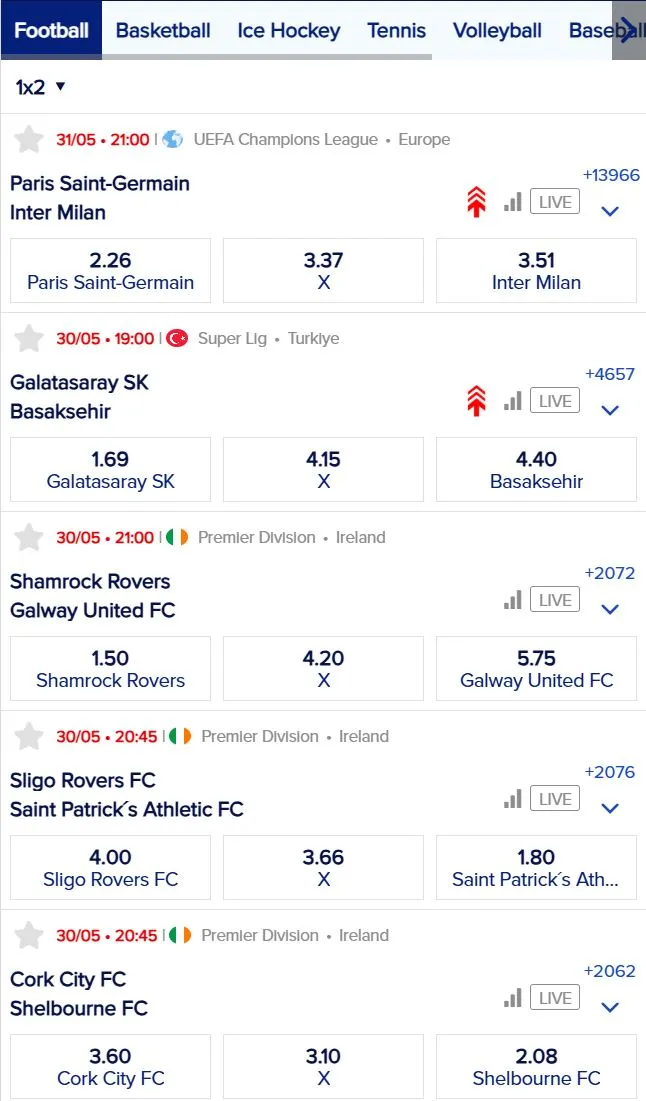Open statistics bars icon for Shamrock Rovers match

[x=513, y=600]
